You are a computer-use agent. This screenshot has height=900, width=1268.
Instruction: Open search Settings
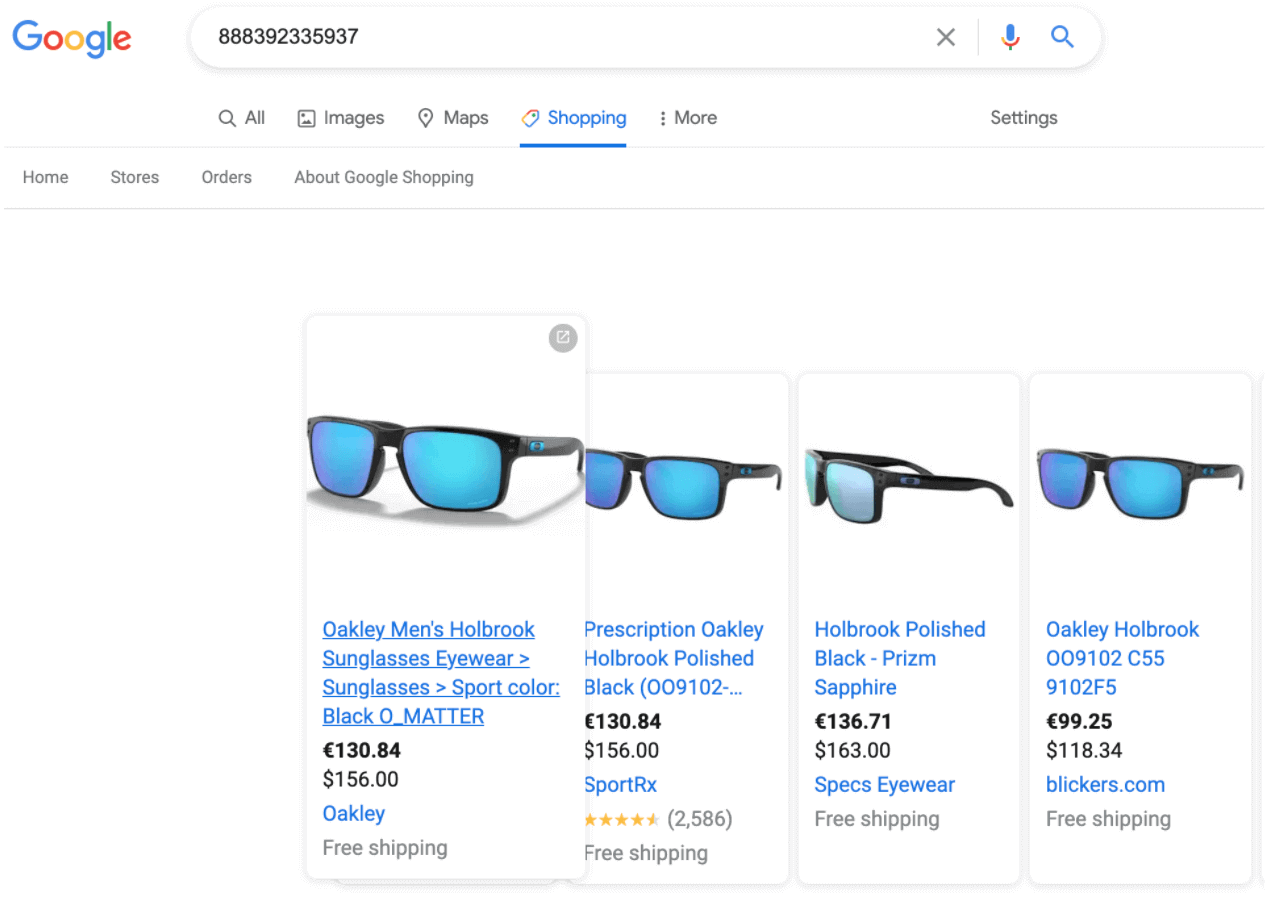(1023, 117)
